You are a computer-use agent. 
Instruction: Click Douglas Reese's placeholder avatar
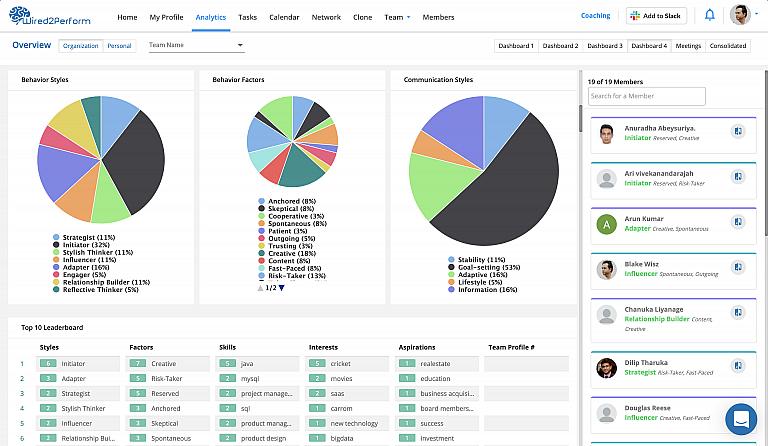point(606,414)
